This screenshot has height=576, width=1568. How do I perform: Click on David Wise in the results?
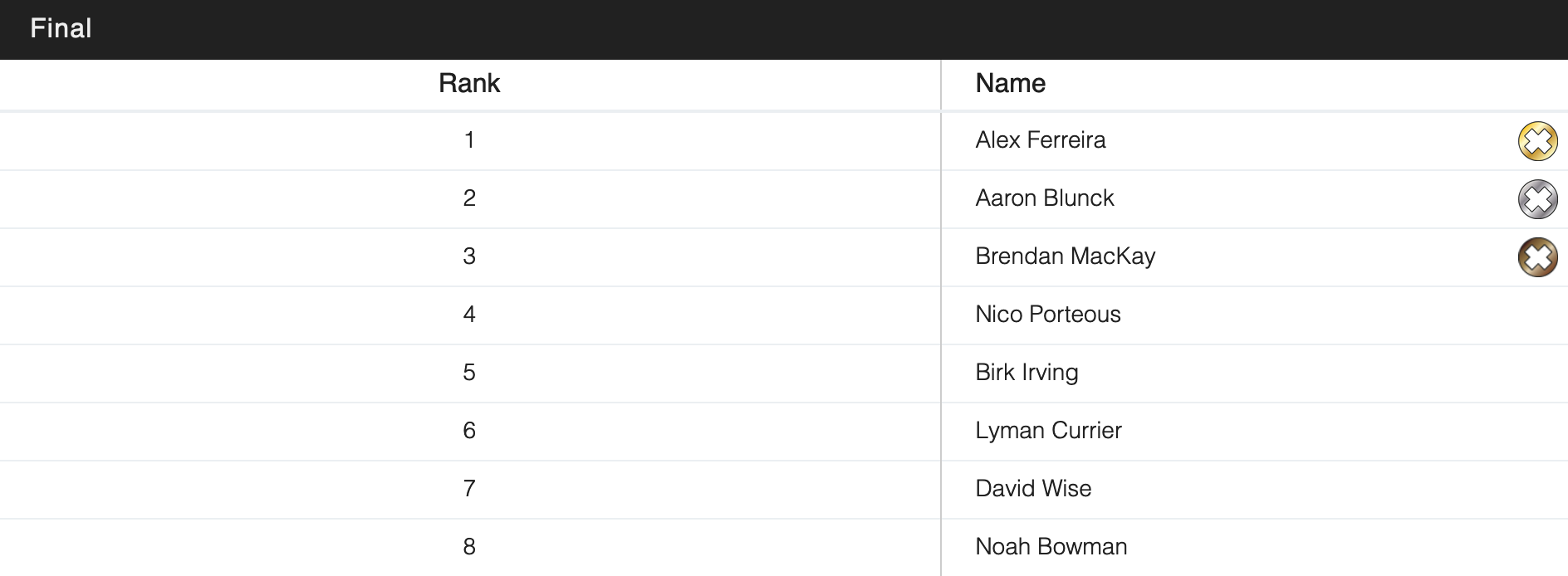point(1033,489)
